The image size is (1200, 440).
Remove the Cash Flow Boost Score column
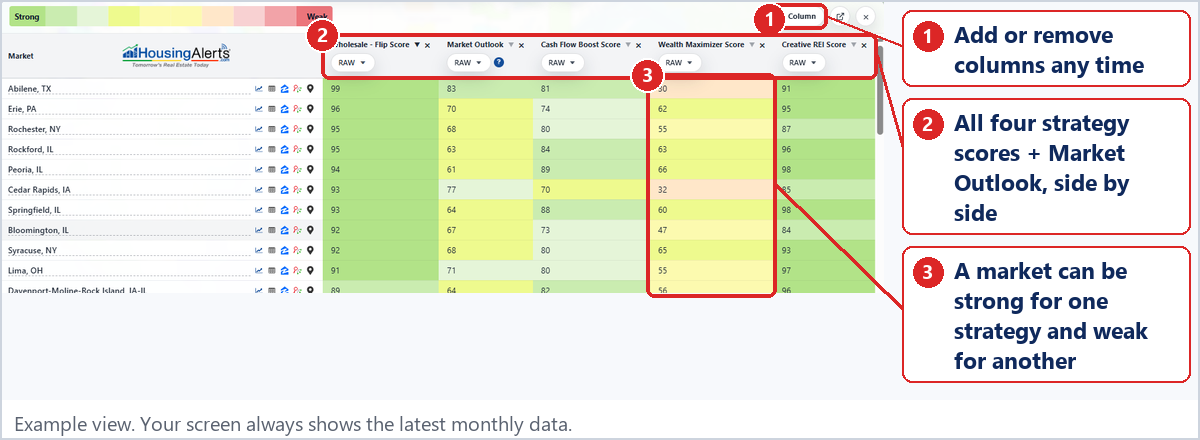coord(638,45)
